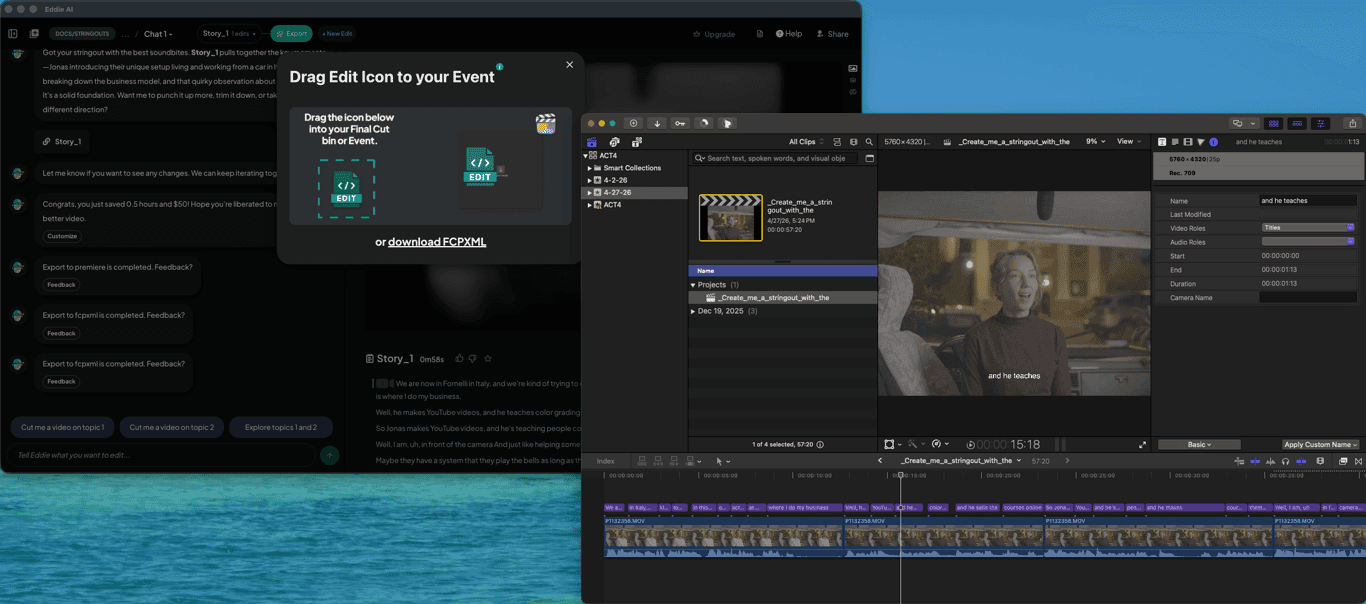
Task: Click the download FCPXML link
Action: coord(437,242)
